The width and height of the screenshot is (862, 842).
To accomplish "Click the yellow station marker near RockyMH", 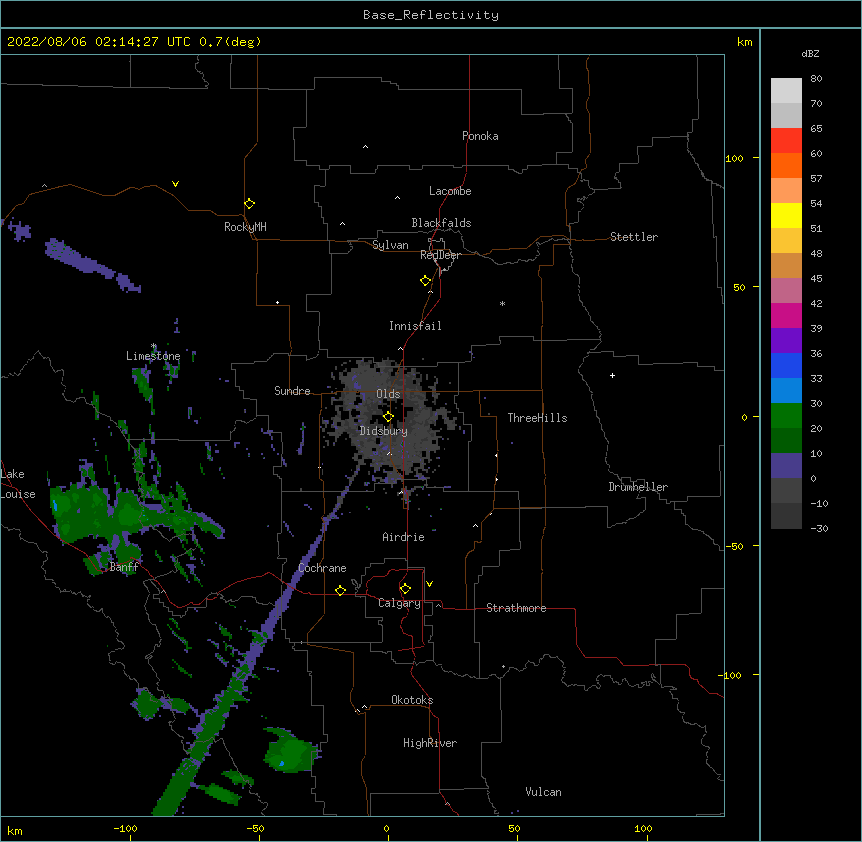I will 249,204.
